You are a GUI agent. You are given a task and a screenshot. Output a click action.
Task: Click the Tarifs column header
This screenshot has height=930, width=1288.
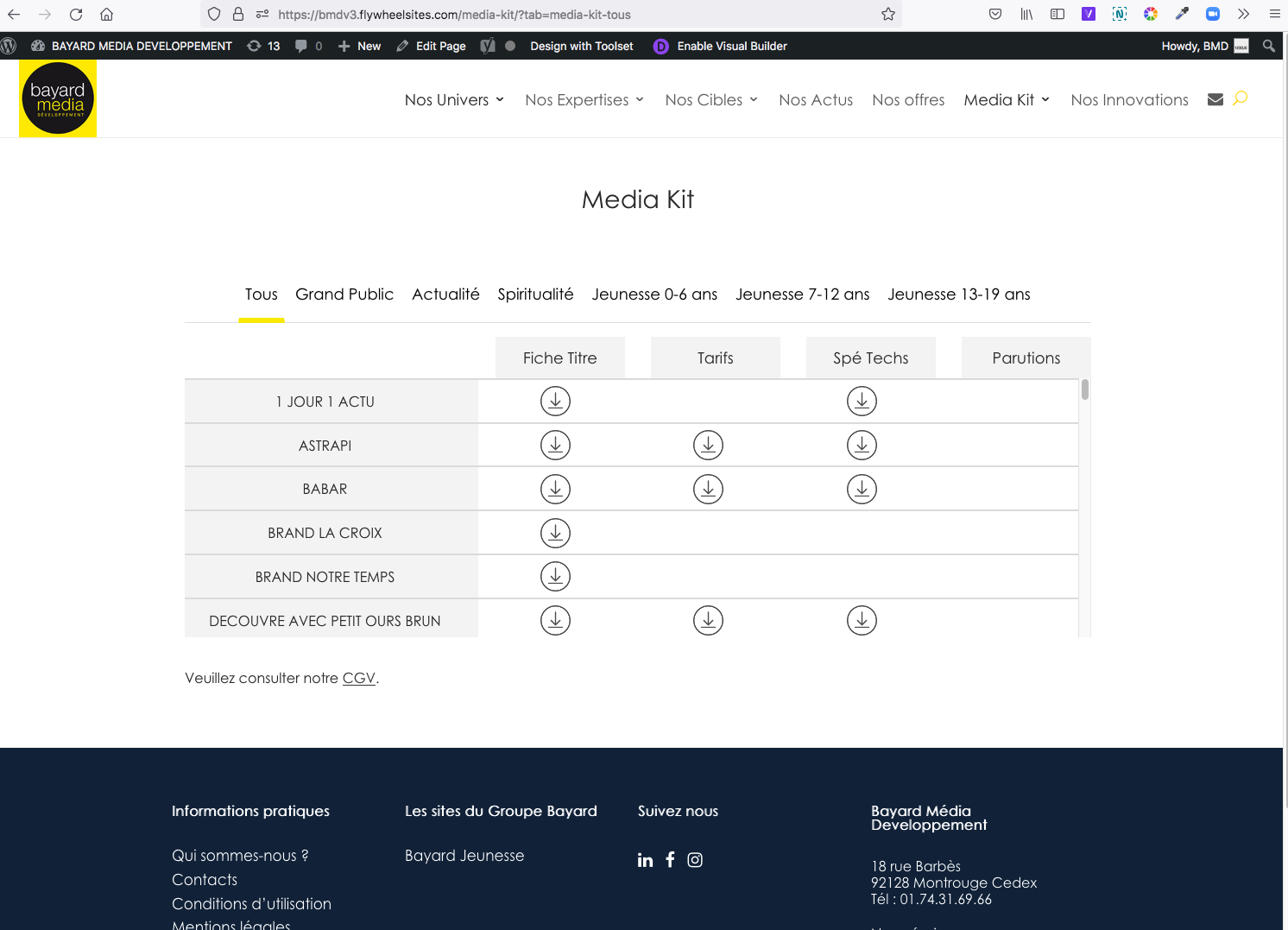(x=716, y=357)
